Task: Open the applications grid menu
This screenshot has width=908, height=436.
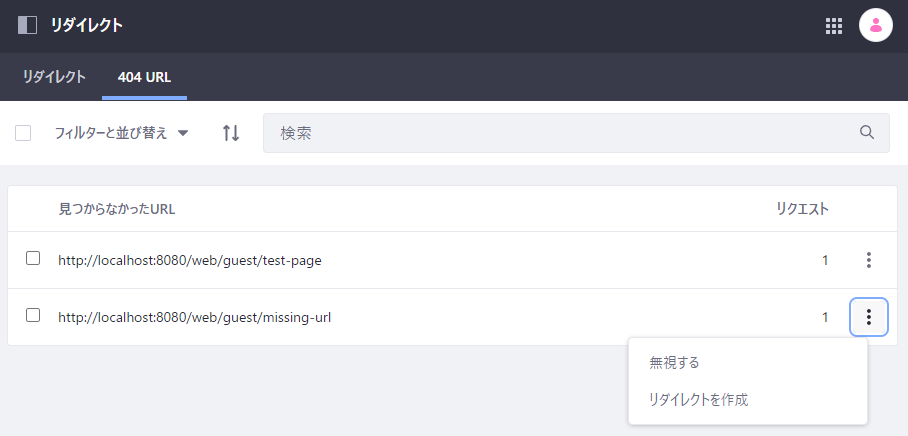Action: [x=834, y=26]
